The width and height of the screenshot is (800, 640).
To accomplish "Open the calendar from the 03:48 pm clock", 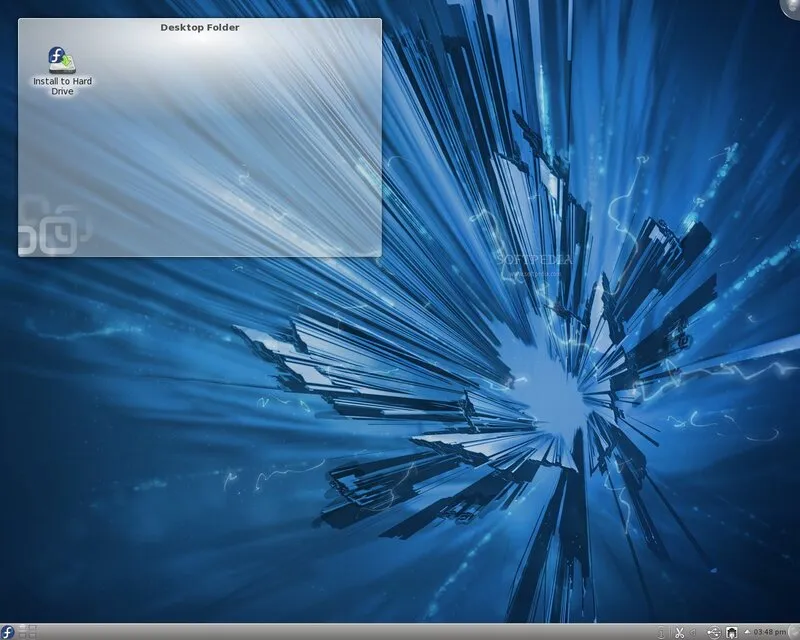I will [770, 632].
